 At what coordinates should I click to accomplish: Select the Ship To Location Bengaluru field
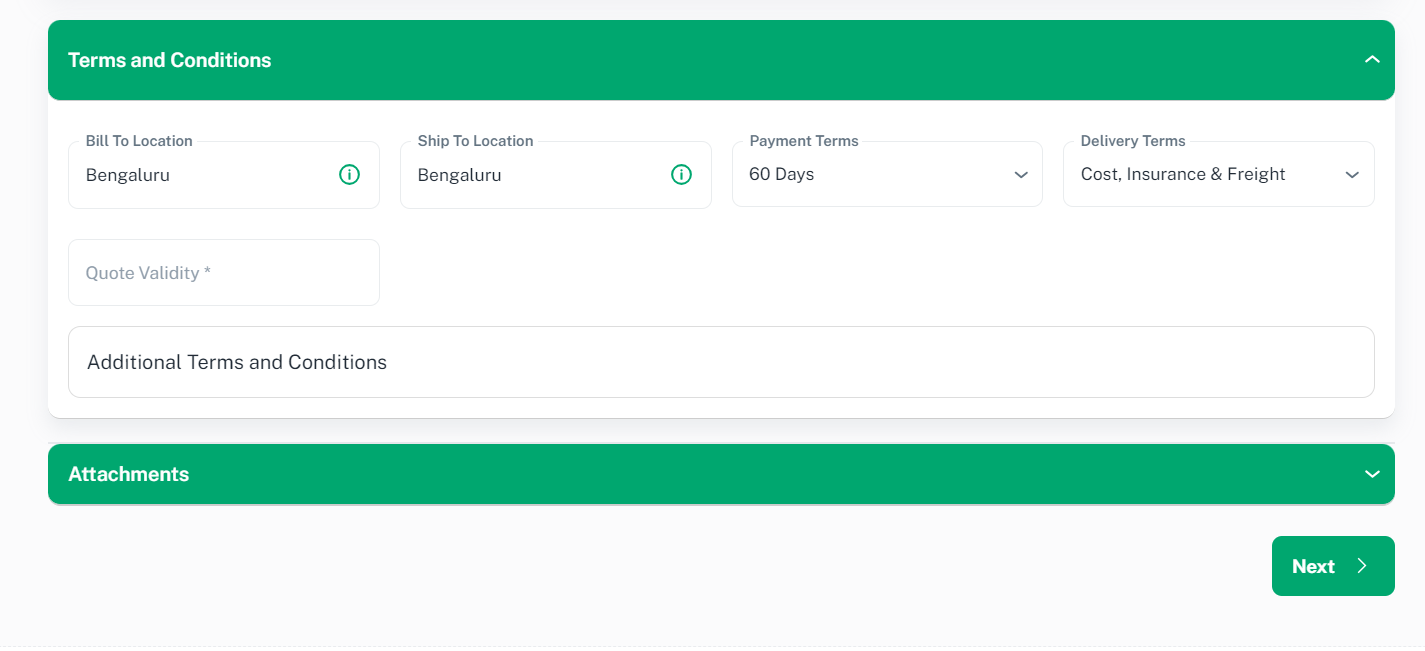(530, 175)
